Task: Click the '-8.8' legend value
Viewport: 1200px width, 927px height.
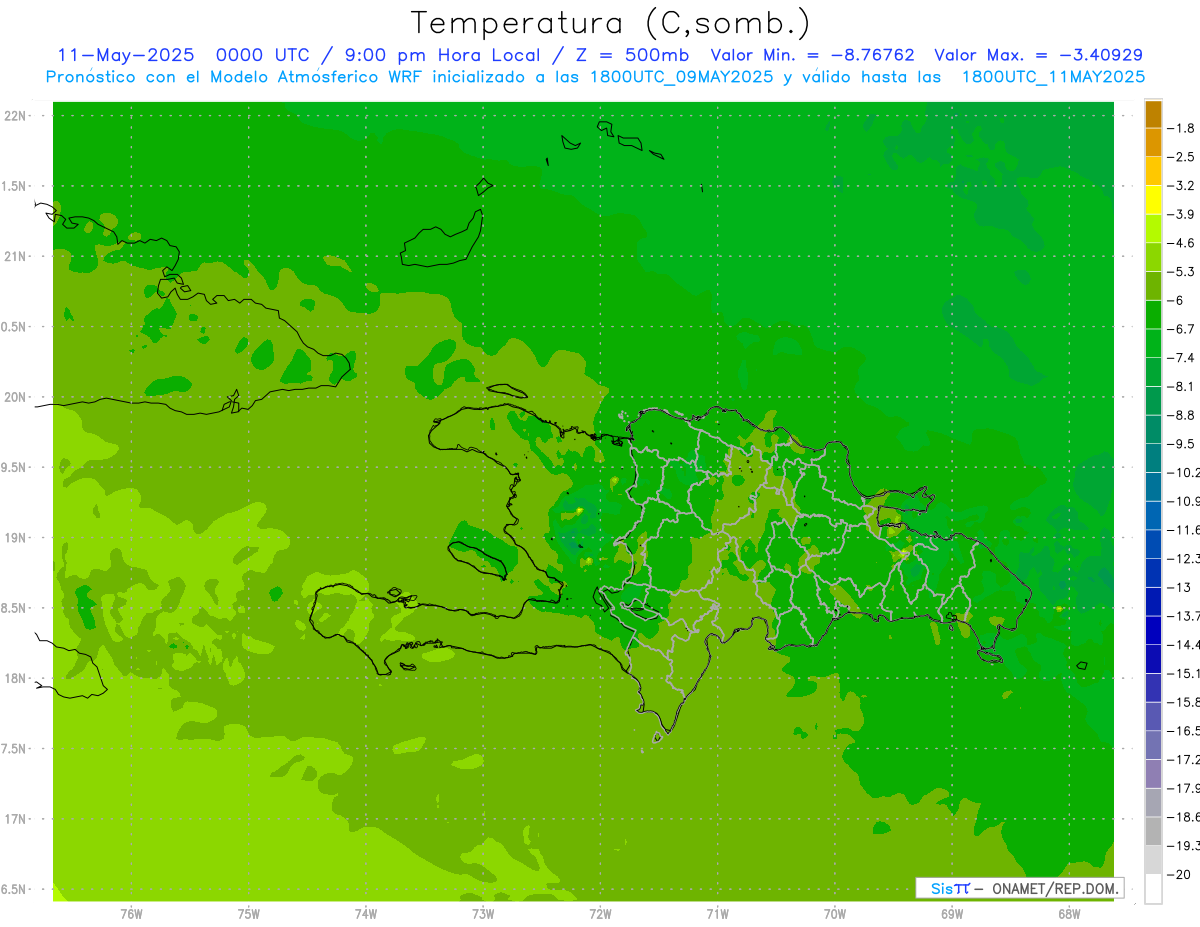Action: 1182,415
